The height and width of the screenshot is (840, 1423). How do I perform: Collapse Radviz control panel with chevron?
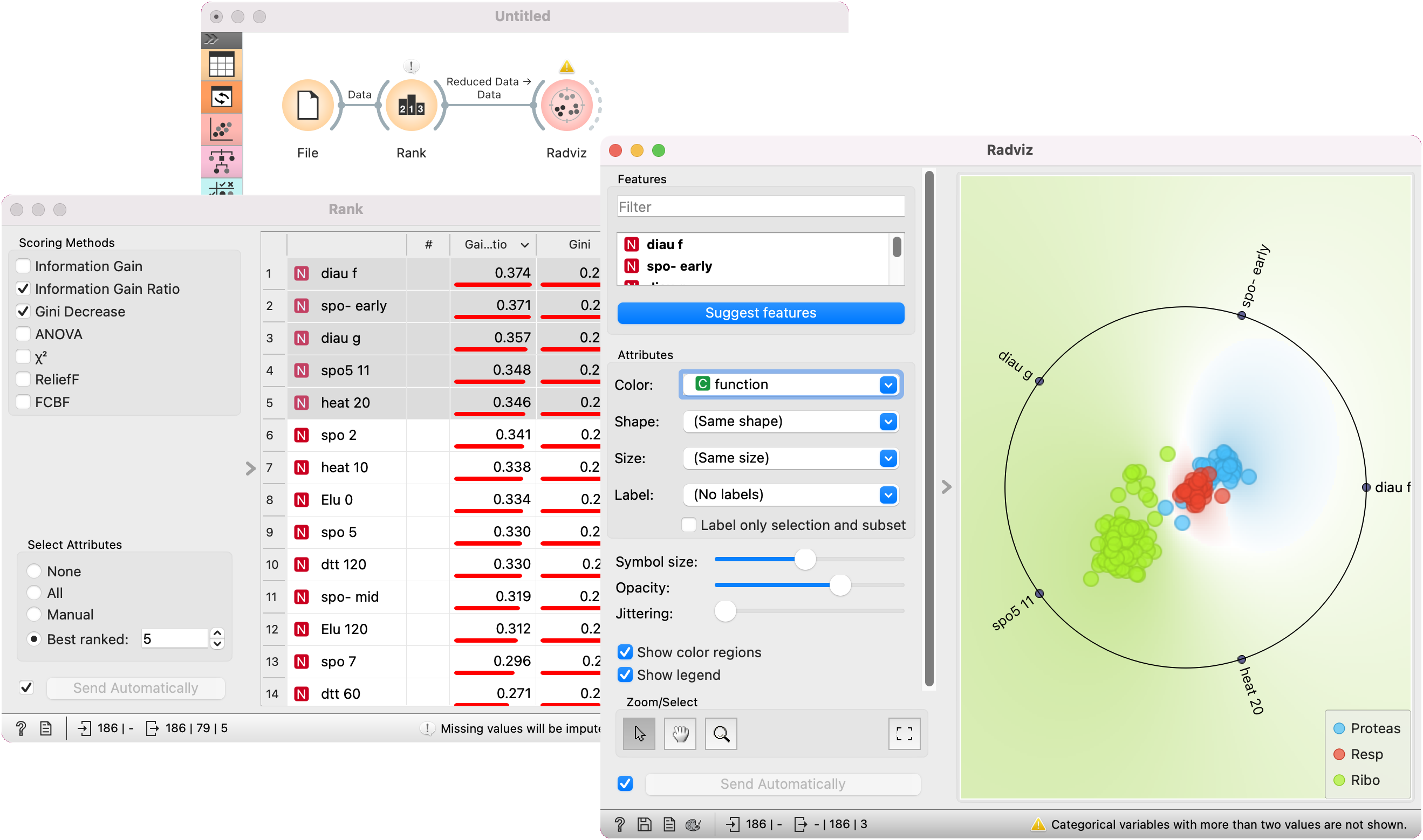pyautogui.click(x=946, y=487)
